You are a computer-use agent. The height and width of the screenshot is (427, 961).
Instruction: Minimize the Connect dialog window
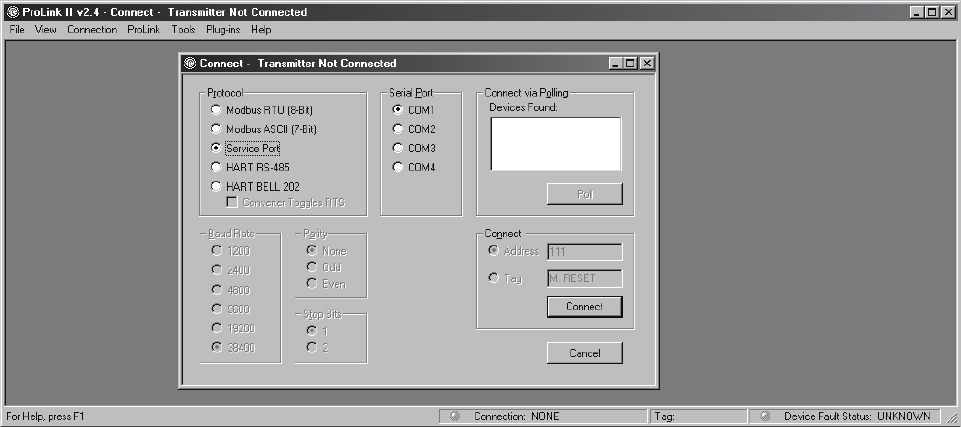(x=616, y=63)
